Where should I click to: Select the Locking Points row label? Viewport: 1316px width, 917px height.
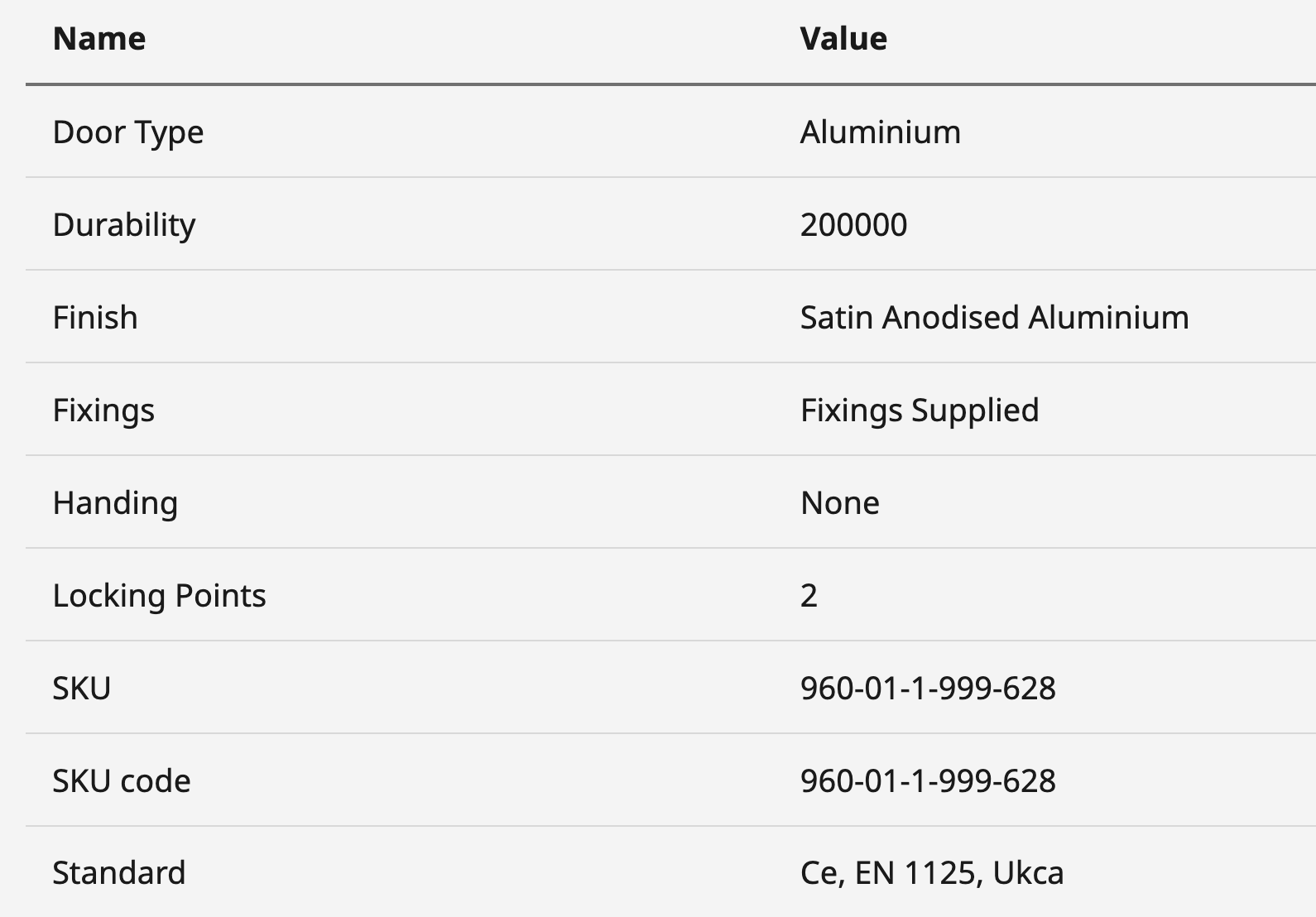coord(159,596)
